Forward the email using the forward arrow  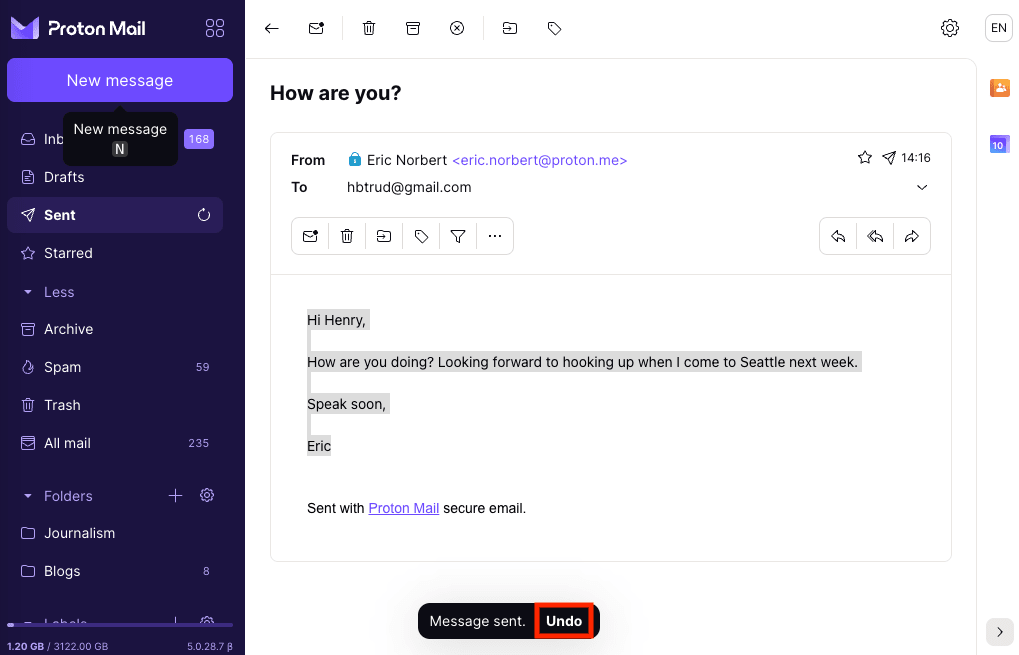coord(911,236)
